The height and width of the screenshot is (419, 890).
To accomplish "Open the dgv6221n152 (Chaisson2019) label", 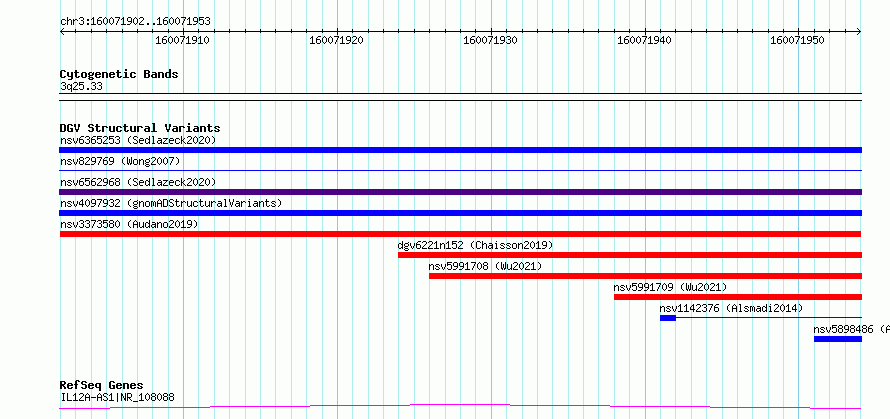I will [x=475, y=245].
